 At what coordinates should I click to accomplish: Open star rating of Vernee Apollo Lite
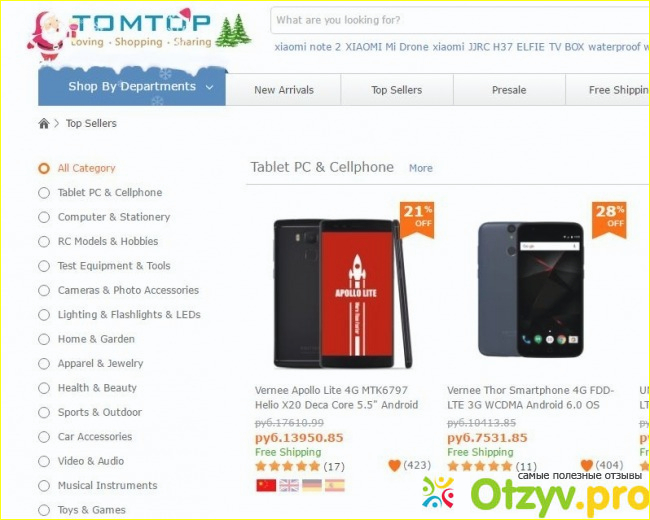[x=288, y=466]
